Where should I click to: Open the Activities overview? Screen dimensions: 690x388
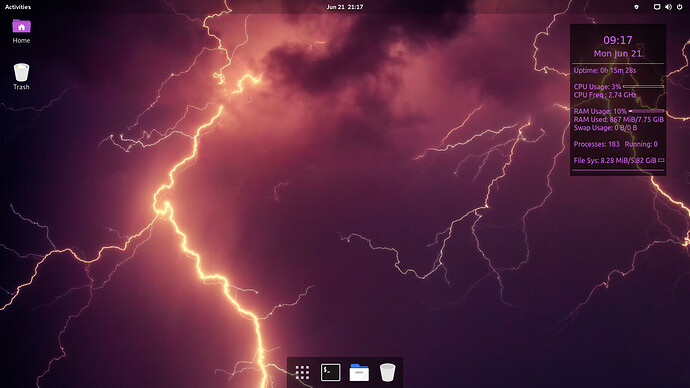tap(18, 7)
